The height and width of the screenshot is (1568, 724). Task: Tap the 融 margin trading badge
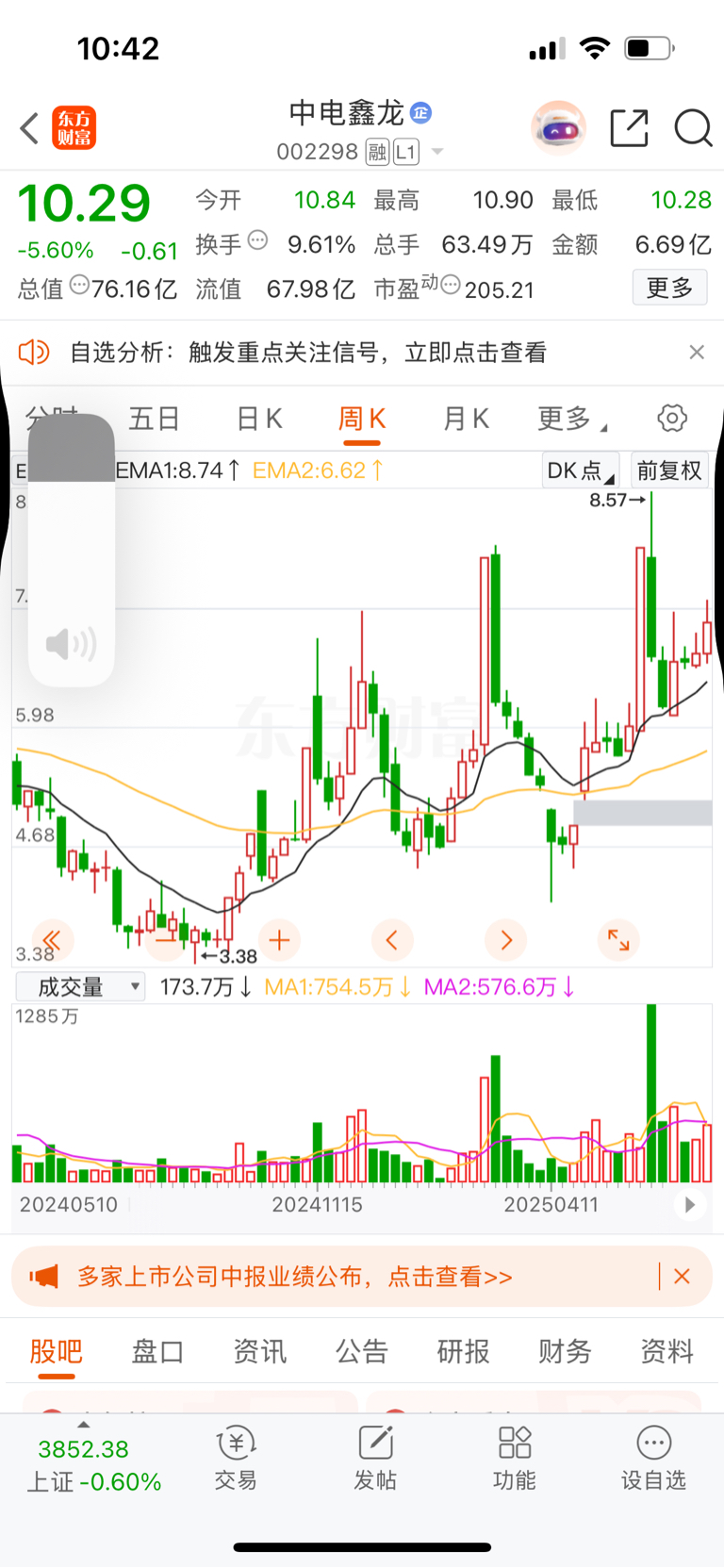click(x=377, y=152)
